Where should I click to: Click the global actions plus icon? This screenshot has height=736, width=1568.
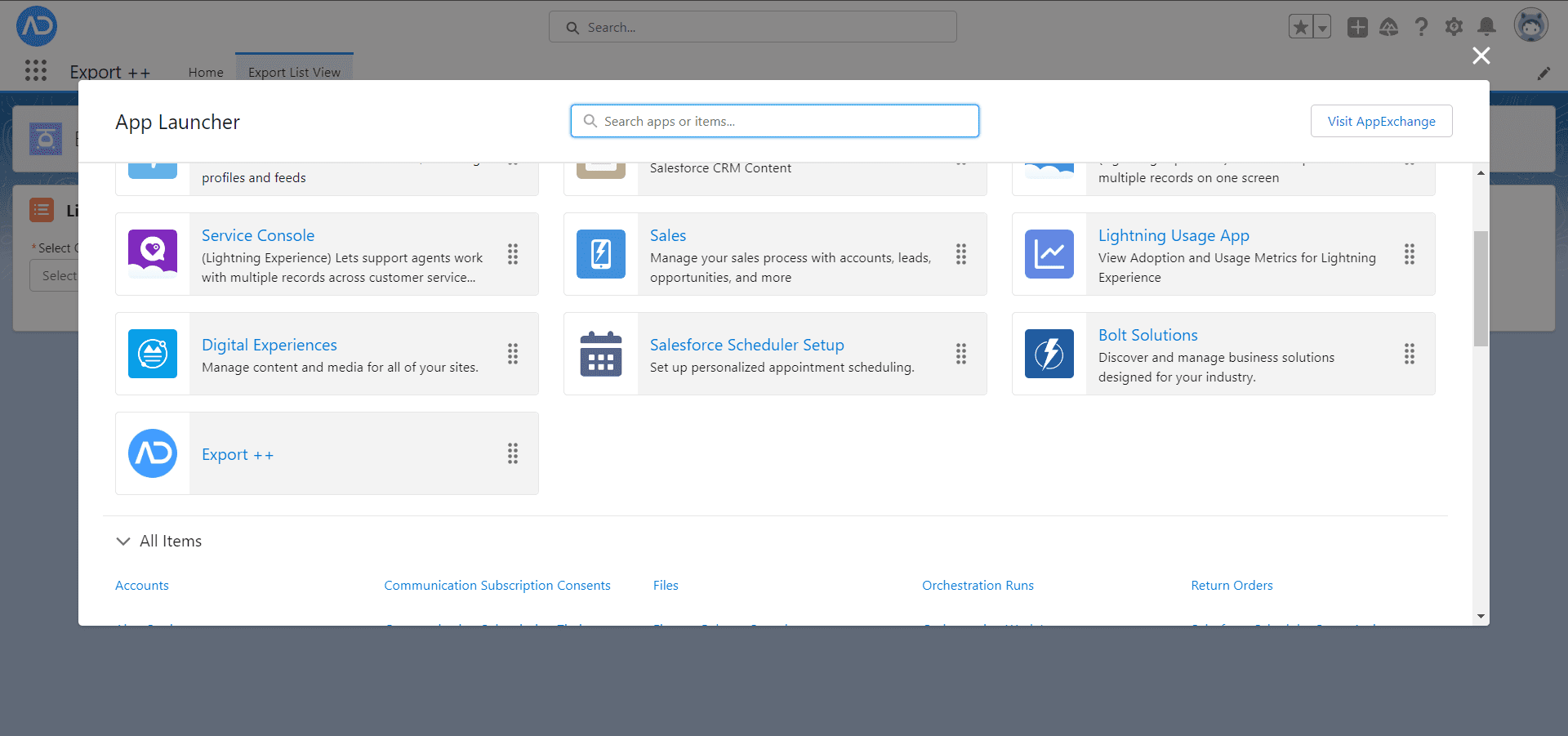point(1357,27)
